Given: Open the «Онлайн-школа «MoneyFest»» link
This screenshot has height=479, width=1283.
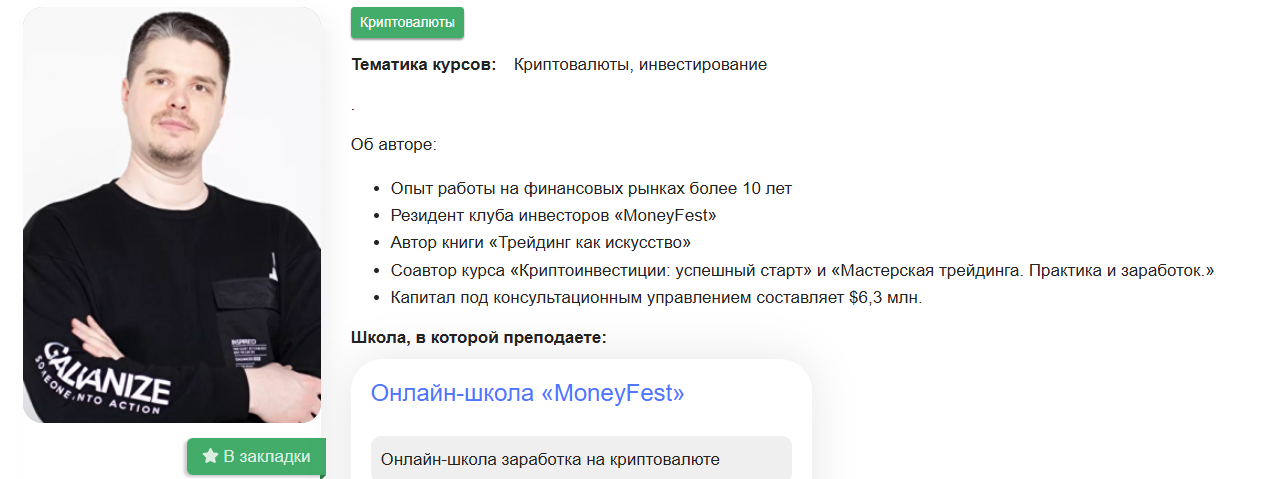Looking at the screenshot, I should [x=527, y=393].
